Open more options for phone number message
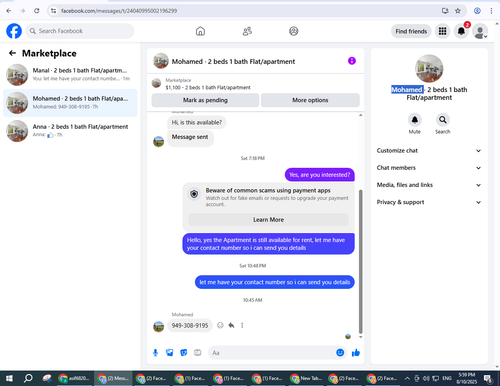 tap(242, 325)
